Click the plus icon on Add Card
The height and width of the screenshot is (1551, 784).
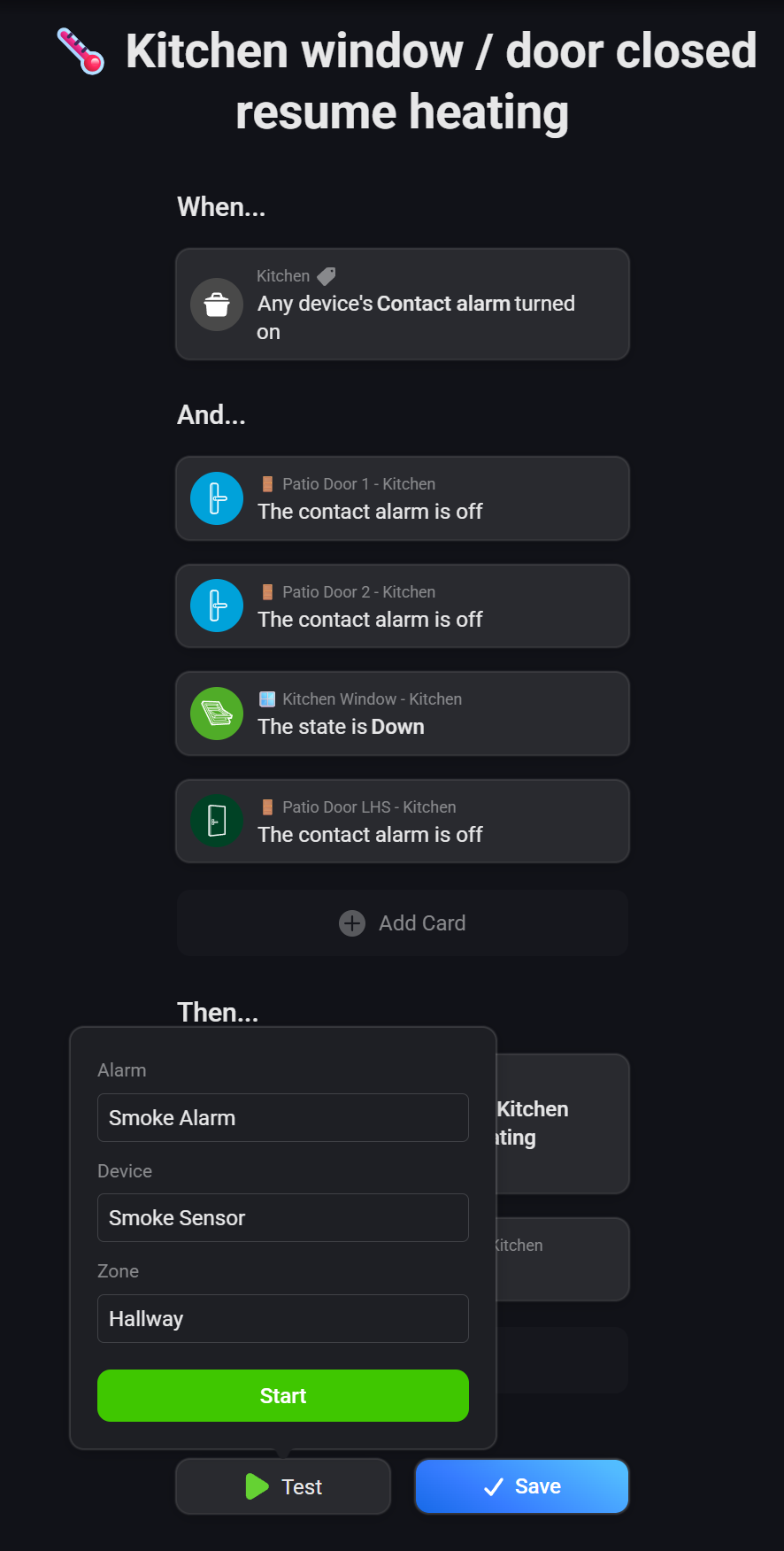(x=352, y=923)
